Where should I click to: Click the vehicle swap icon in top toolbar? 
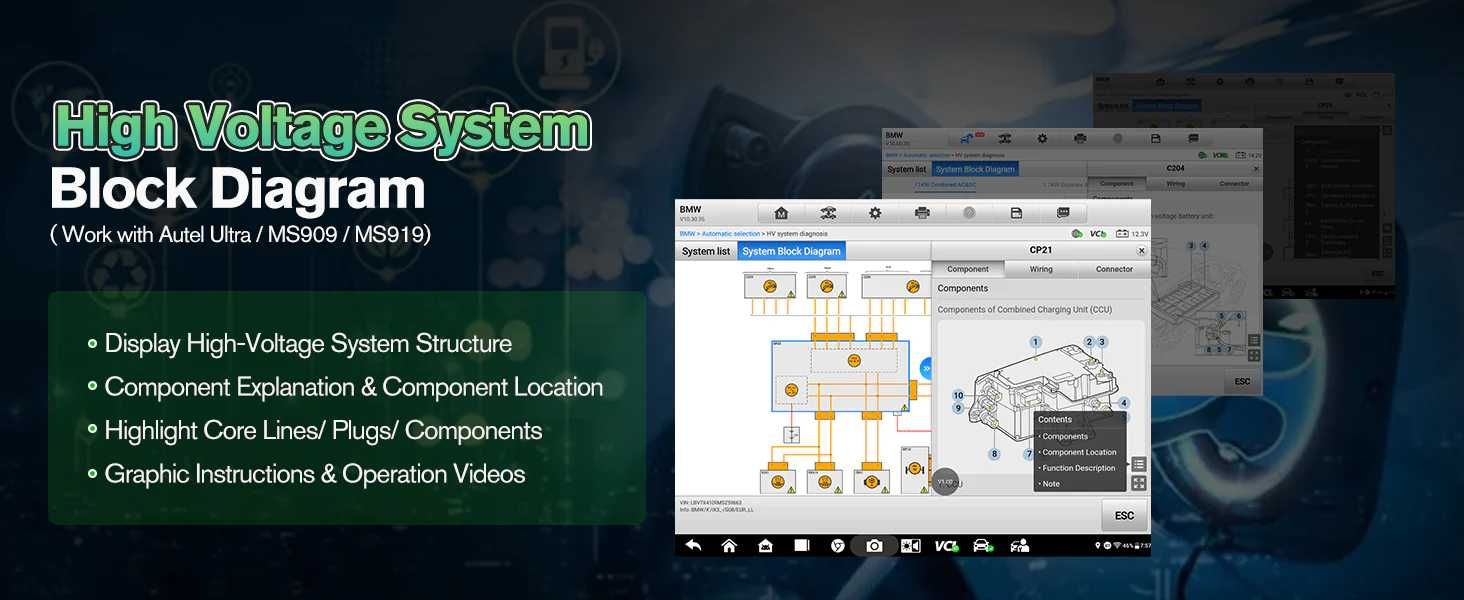[x=828, y=213]
